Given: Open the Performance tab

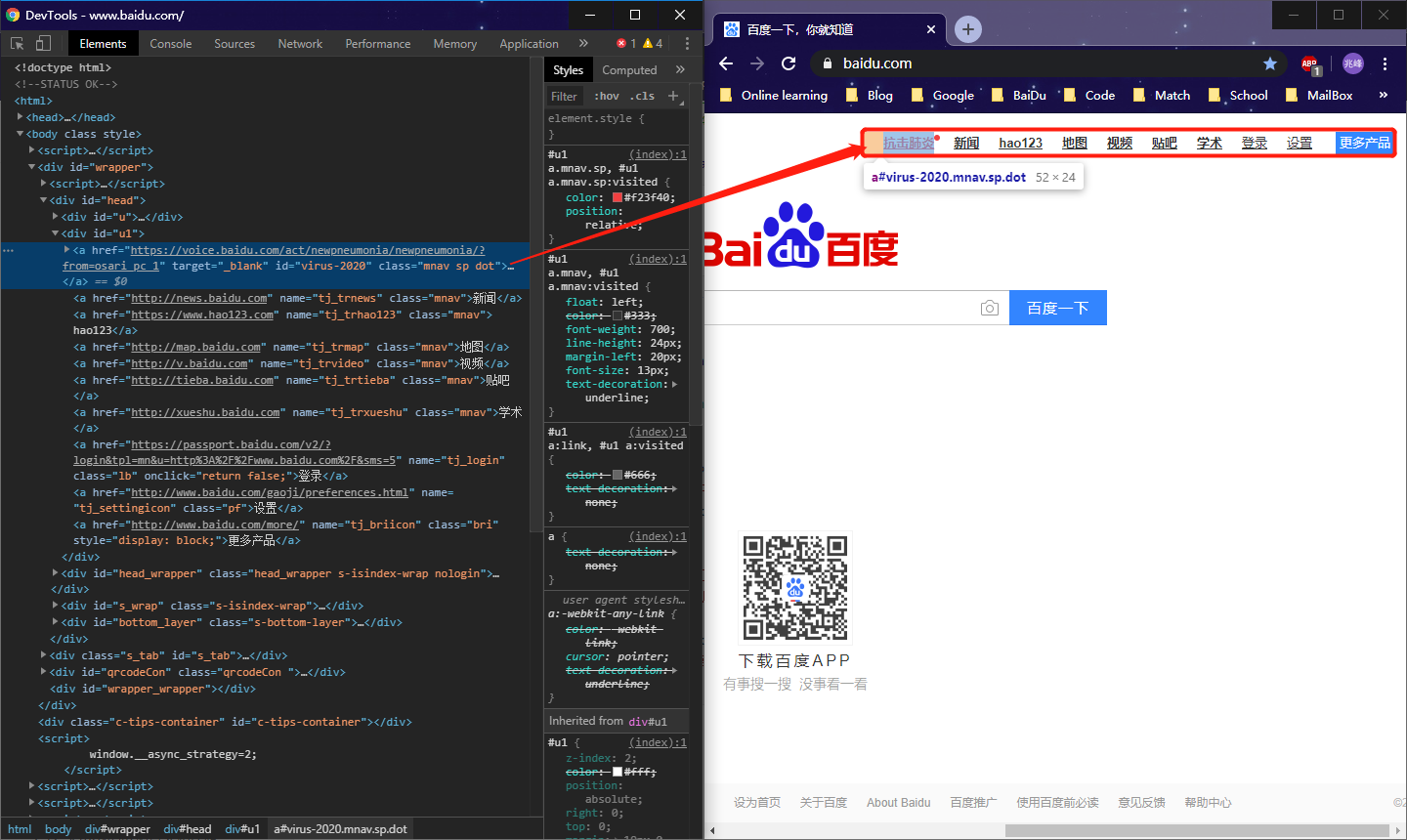Looking at the screenshot, I should [378, 43].
